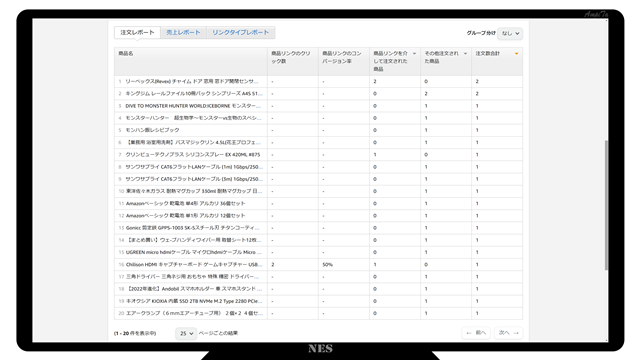This screenshot has height=360, width=640.
Task: Switch to the 注文レポート tab
Action: (137, 33)
